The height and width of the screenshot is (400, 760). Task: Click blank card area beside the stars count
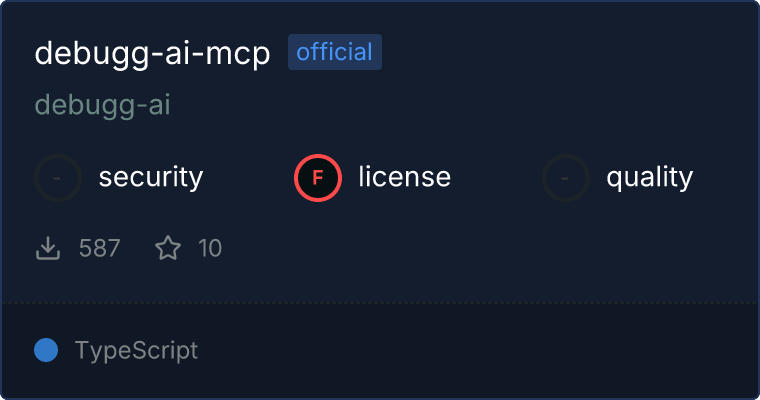click(x=485, y=248)
